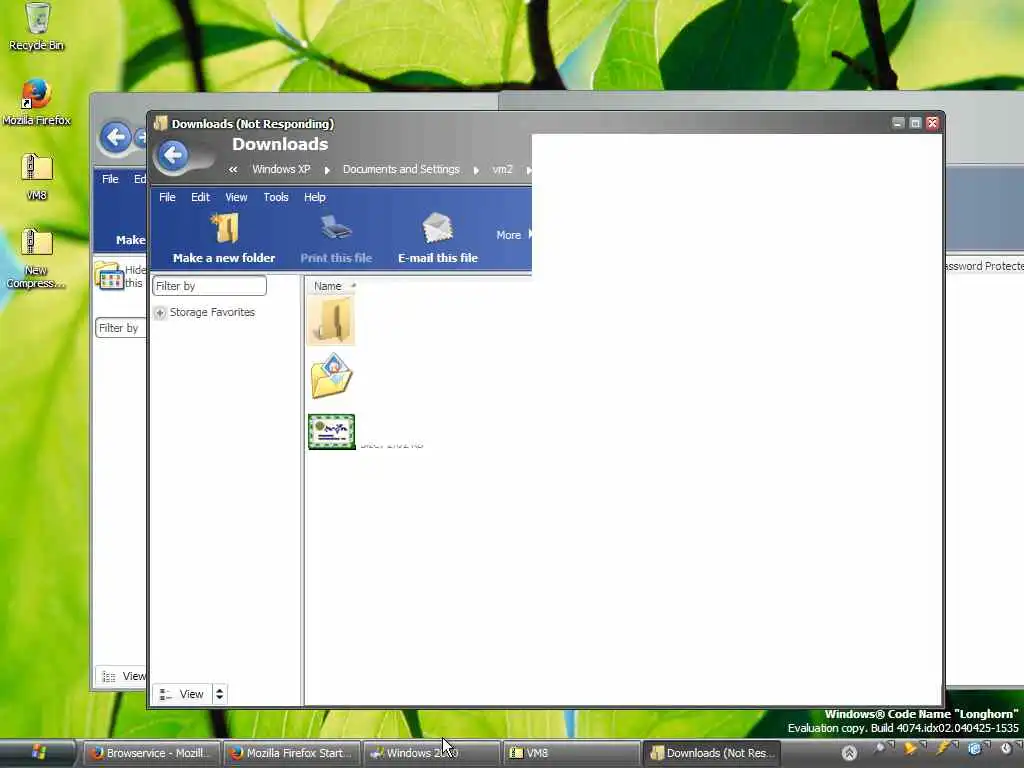Open the More tasks arrow
The width and height of the screenshot is (1024, 768).
click(529, 234)
